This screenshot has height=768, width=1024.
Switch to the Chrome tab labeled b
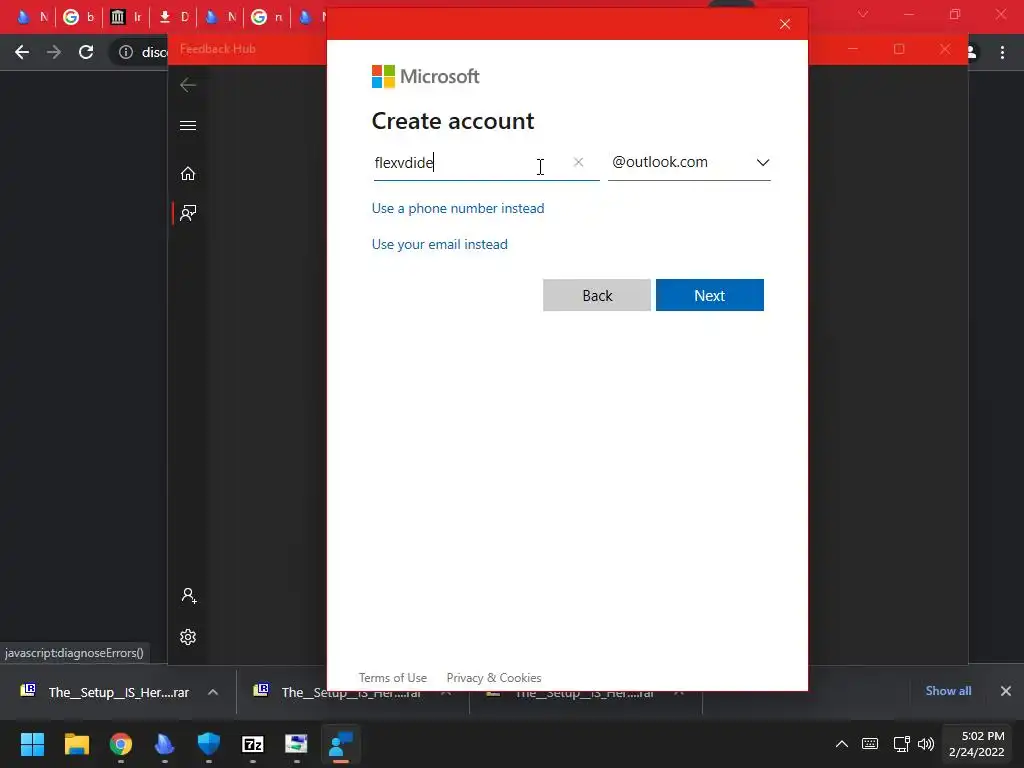pos(78,17)
